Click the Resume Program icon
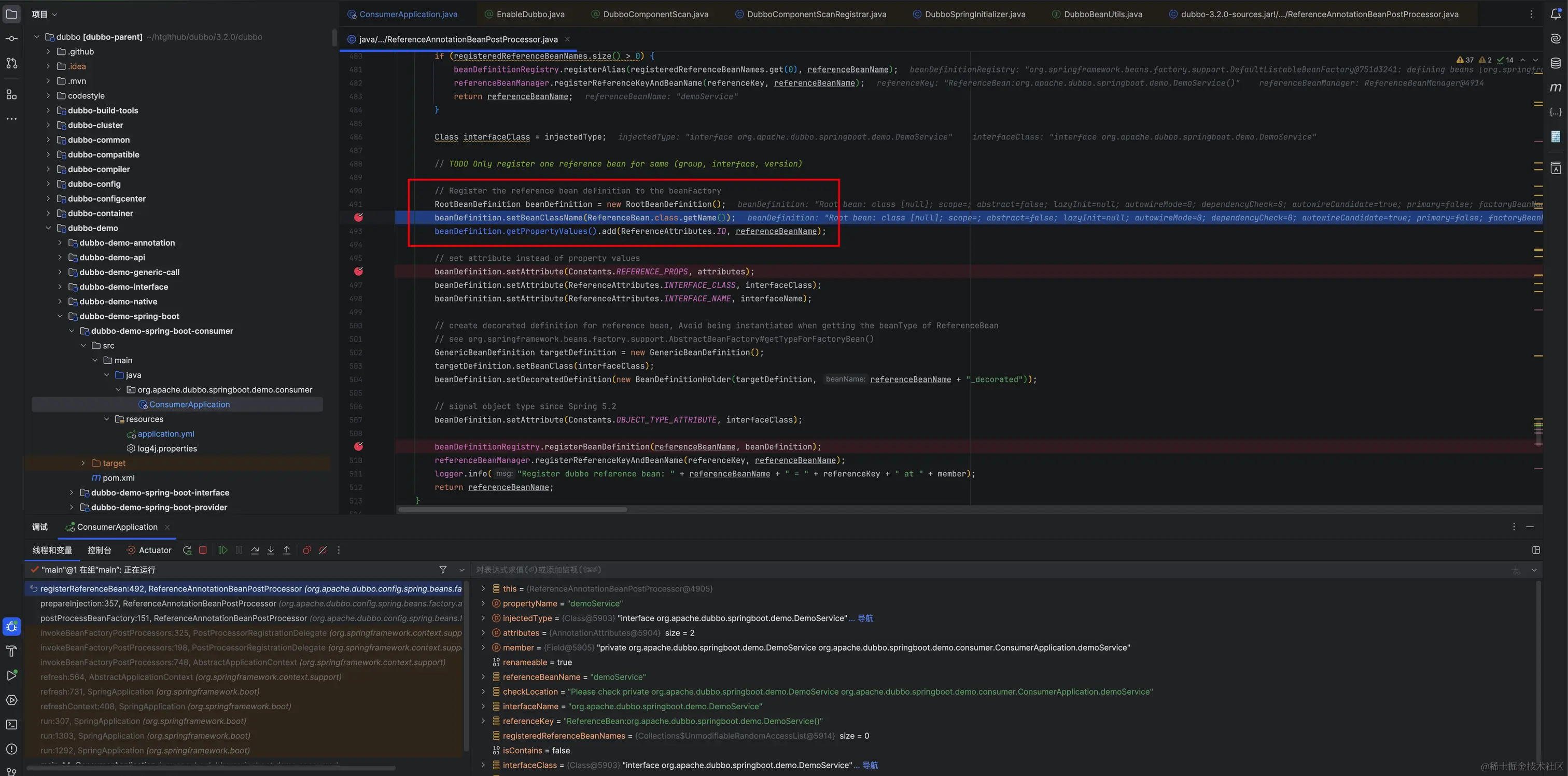This screenshot has width=1568, height=776. click(x=223, y=550)
